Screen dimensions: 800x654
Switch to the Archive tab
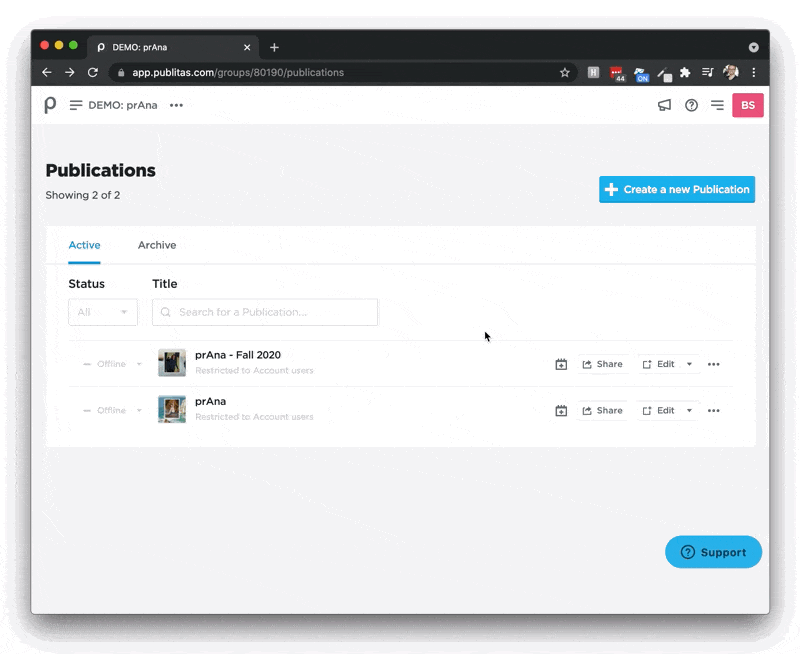point(157,245)
